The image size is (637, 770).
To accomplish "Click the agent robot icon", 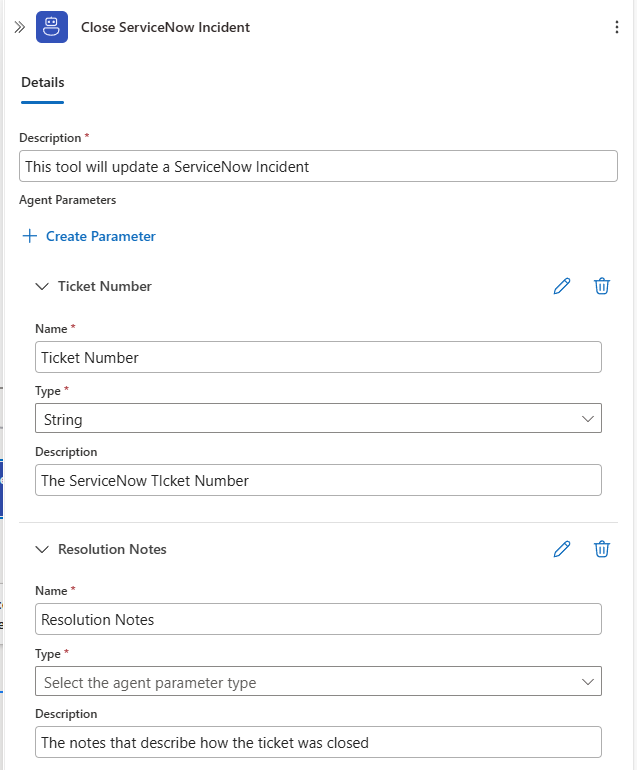I will (52, 27).
